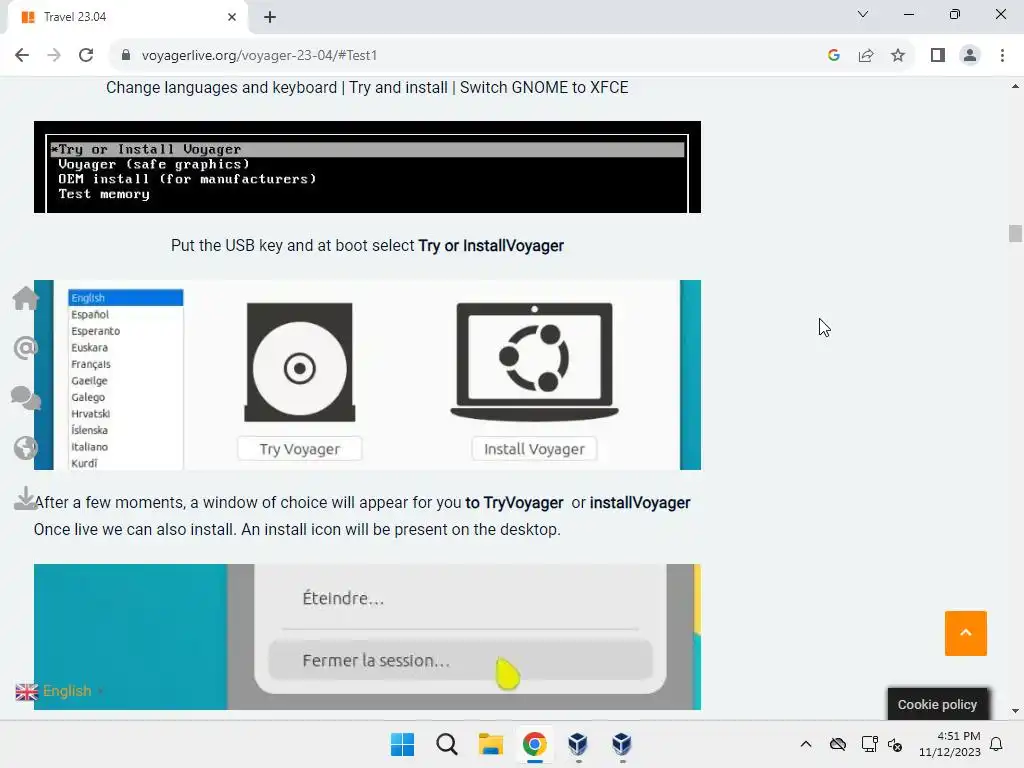Click the page scrollbar thumb
The image size is (1024, 768).
point(1015,233)
